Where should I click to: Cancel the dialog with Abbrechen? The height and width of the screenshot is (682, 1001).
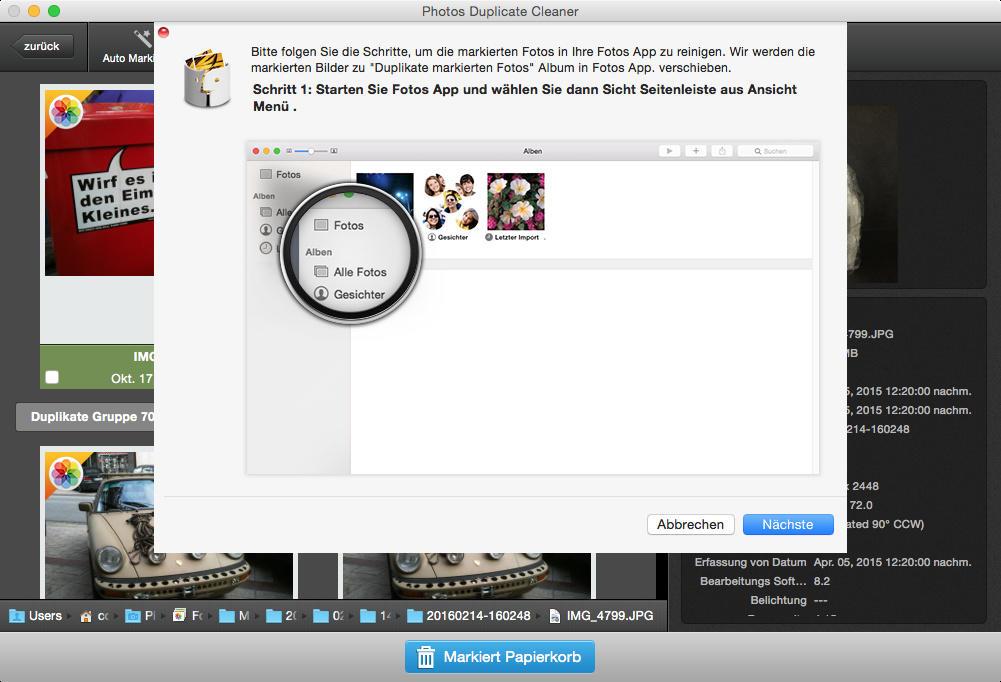coord(690,524)
